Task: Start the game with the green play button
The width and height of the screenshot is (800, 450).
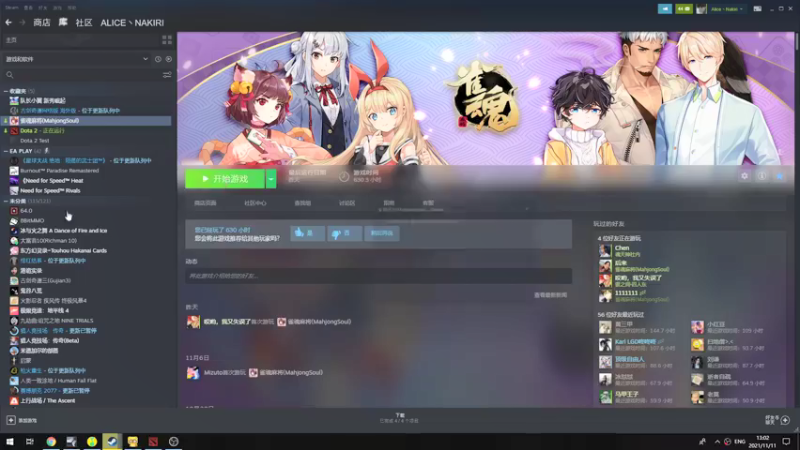Action: [225, 179]
